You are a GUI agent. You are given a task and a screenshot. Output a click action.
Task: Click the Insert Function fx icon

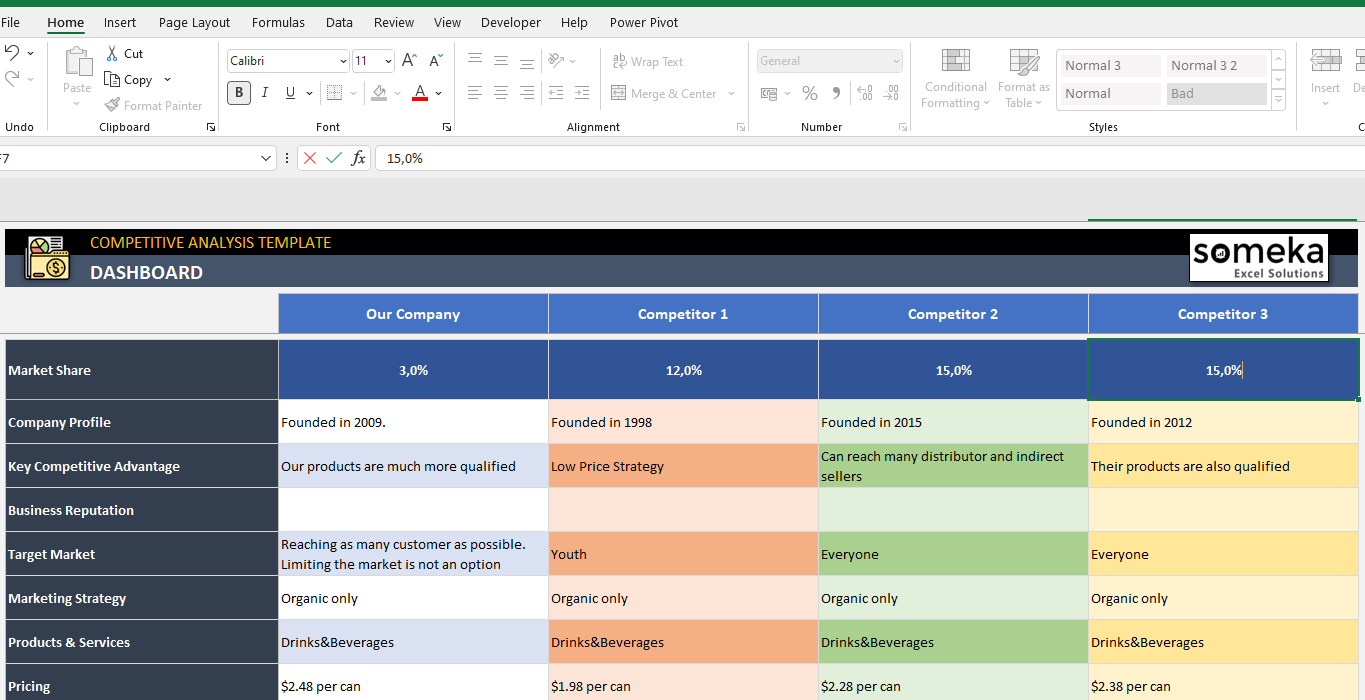[x=358, y=158]
